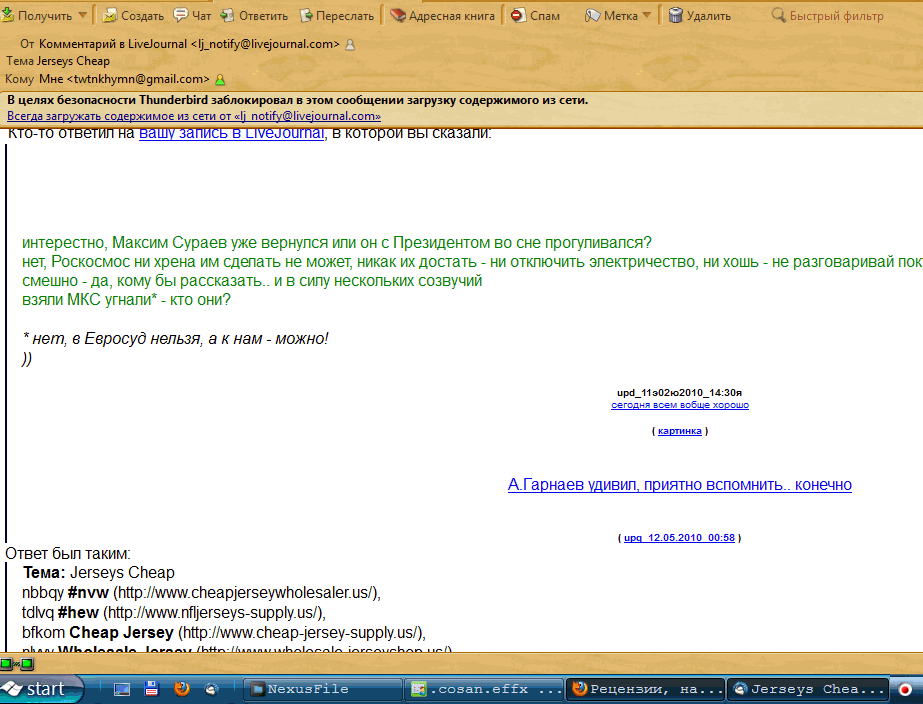This screenshot has height=704, width=923.
Task: Open Чат from the toolbar
Action: click(x=192, y=15)
